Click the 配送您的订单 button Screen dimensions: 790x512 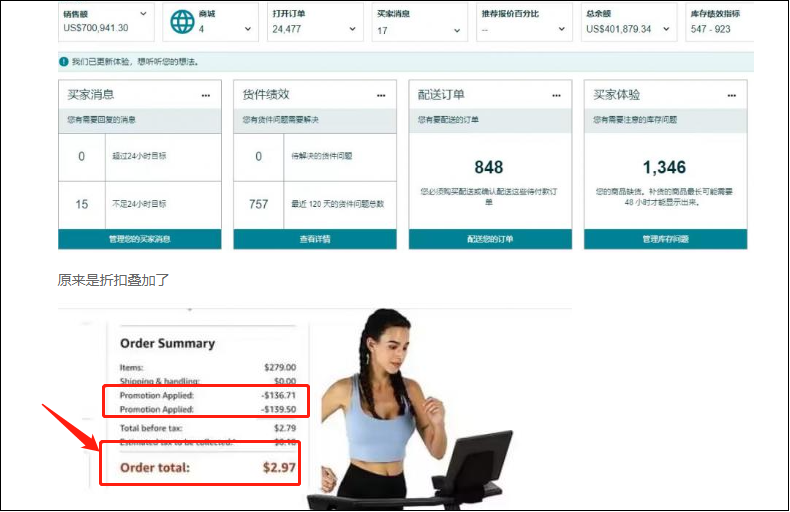point(490,239)
